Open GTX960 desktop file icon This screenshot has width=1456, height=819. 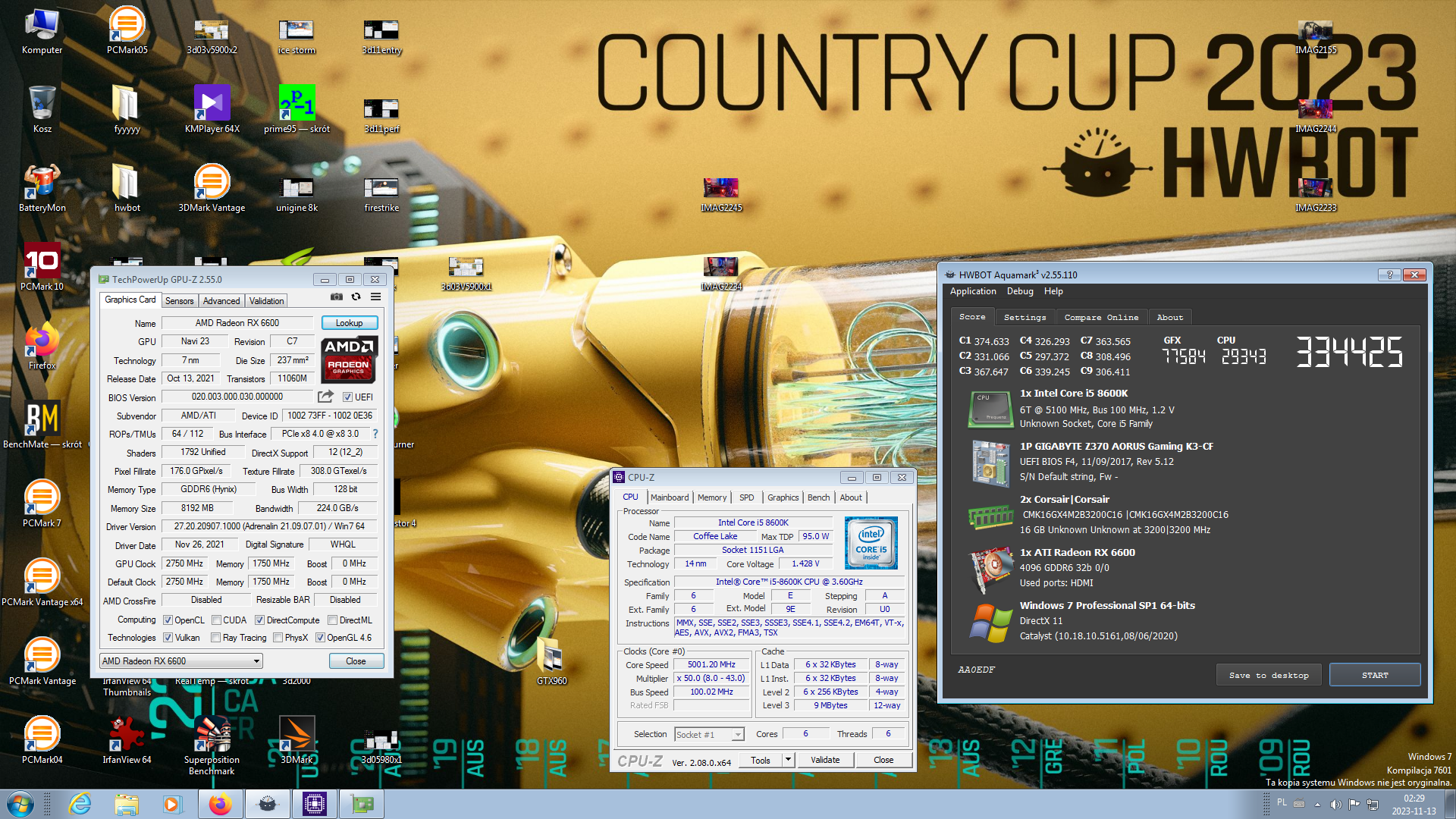click(551, 661)
